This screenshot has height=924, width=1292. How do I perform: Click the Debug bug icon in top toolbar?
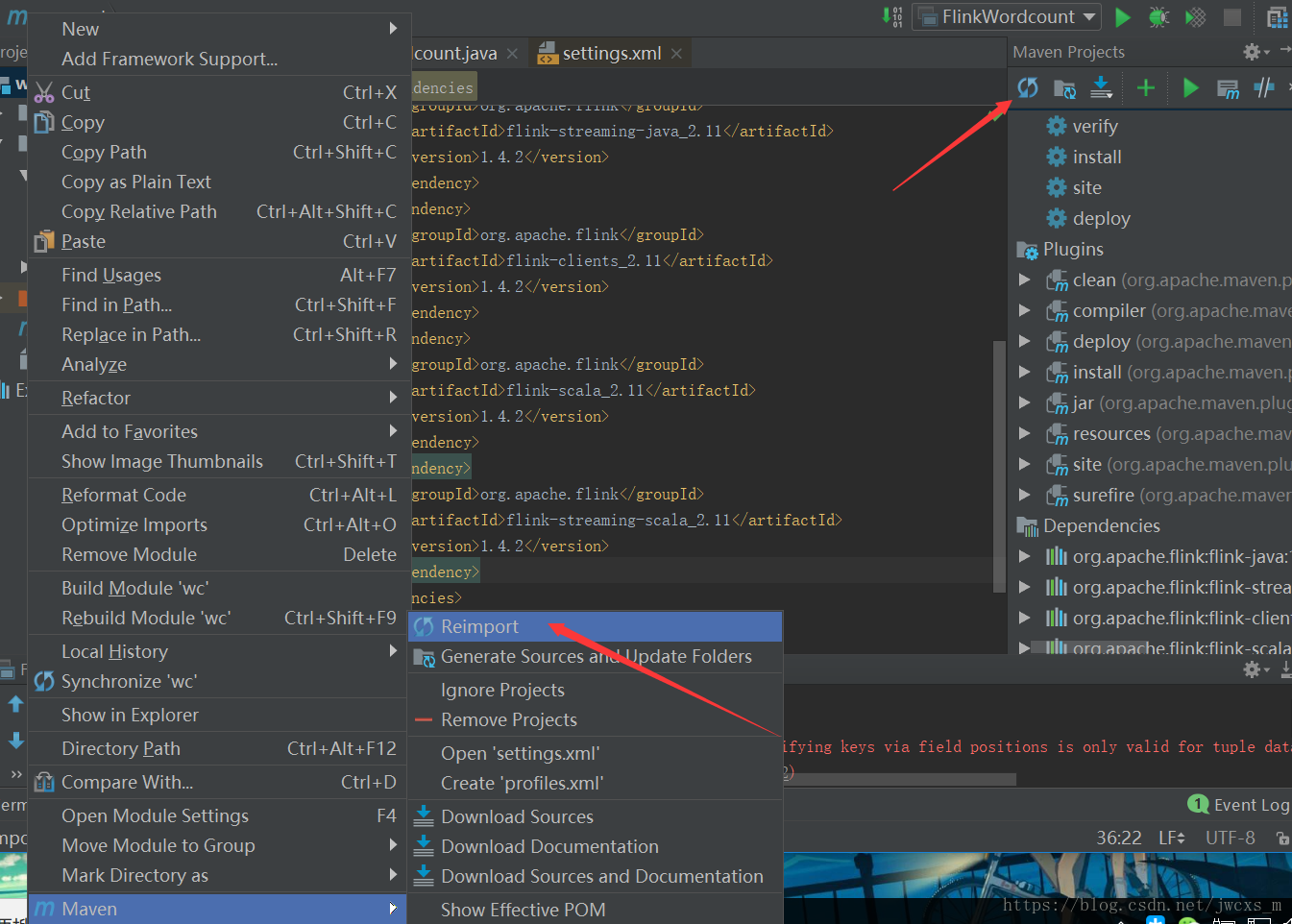coord(1158,16)
